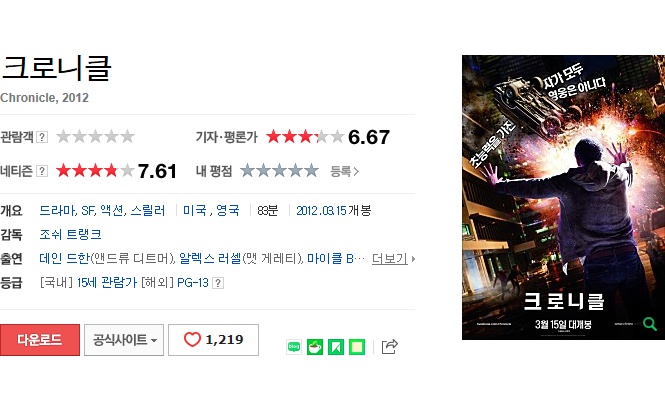Set my rating on 내 평점 stars
The height and width of the screenshot is (419, 665).
[279, 171]
